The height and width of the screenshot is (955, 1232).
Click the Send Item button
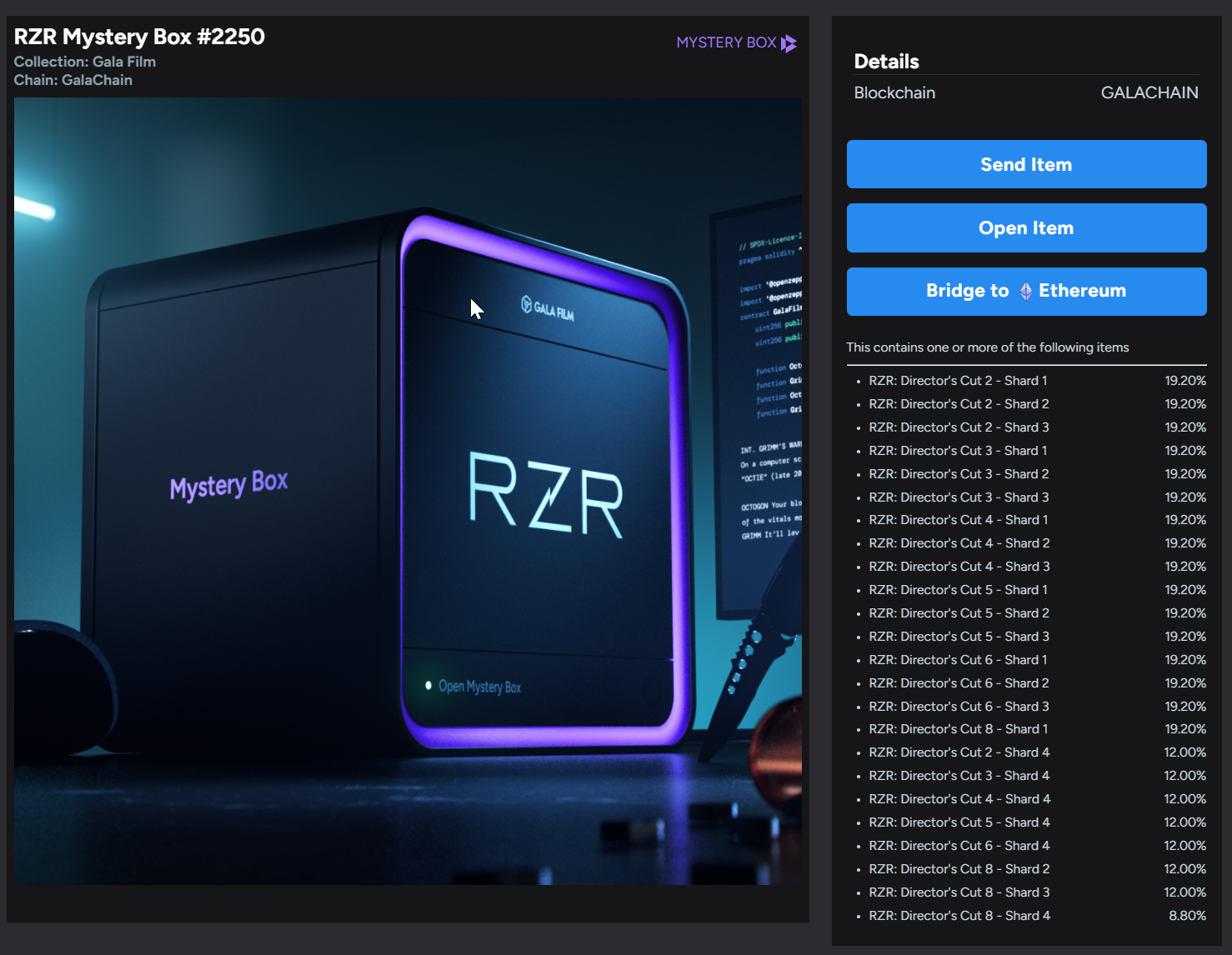point(1026,164)
